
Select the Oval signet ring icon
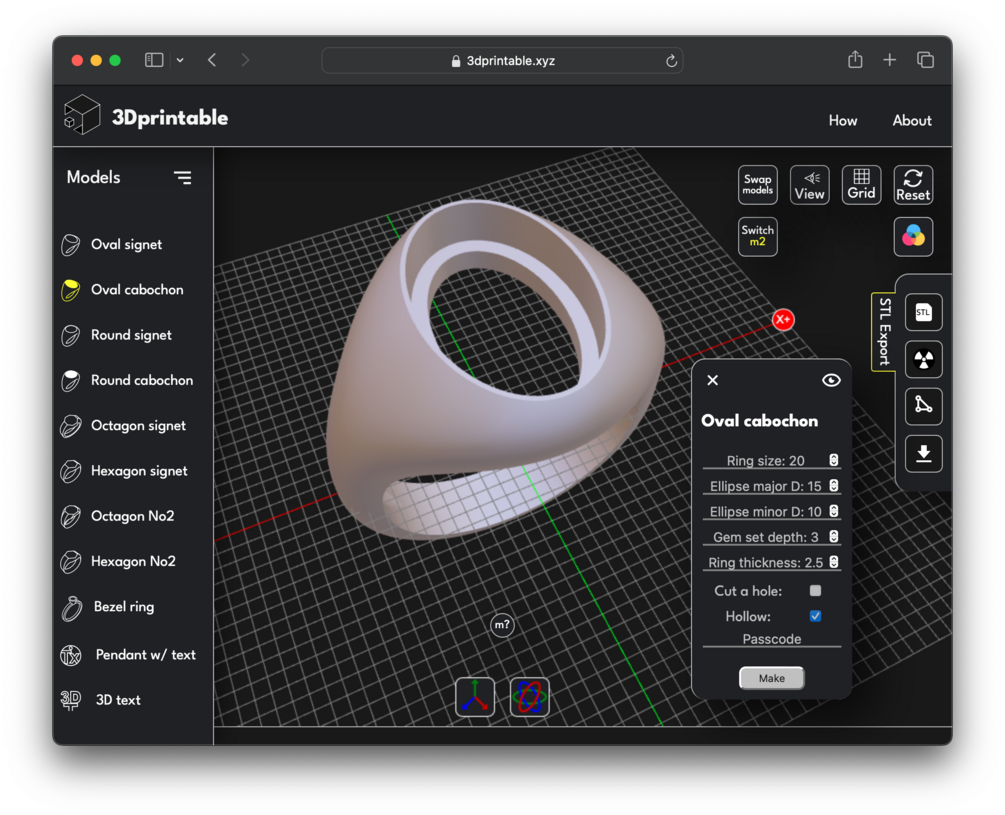71,245
